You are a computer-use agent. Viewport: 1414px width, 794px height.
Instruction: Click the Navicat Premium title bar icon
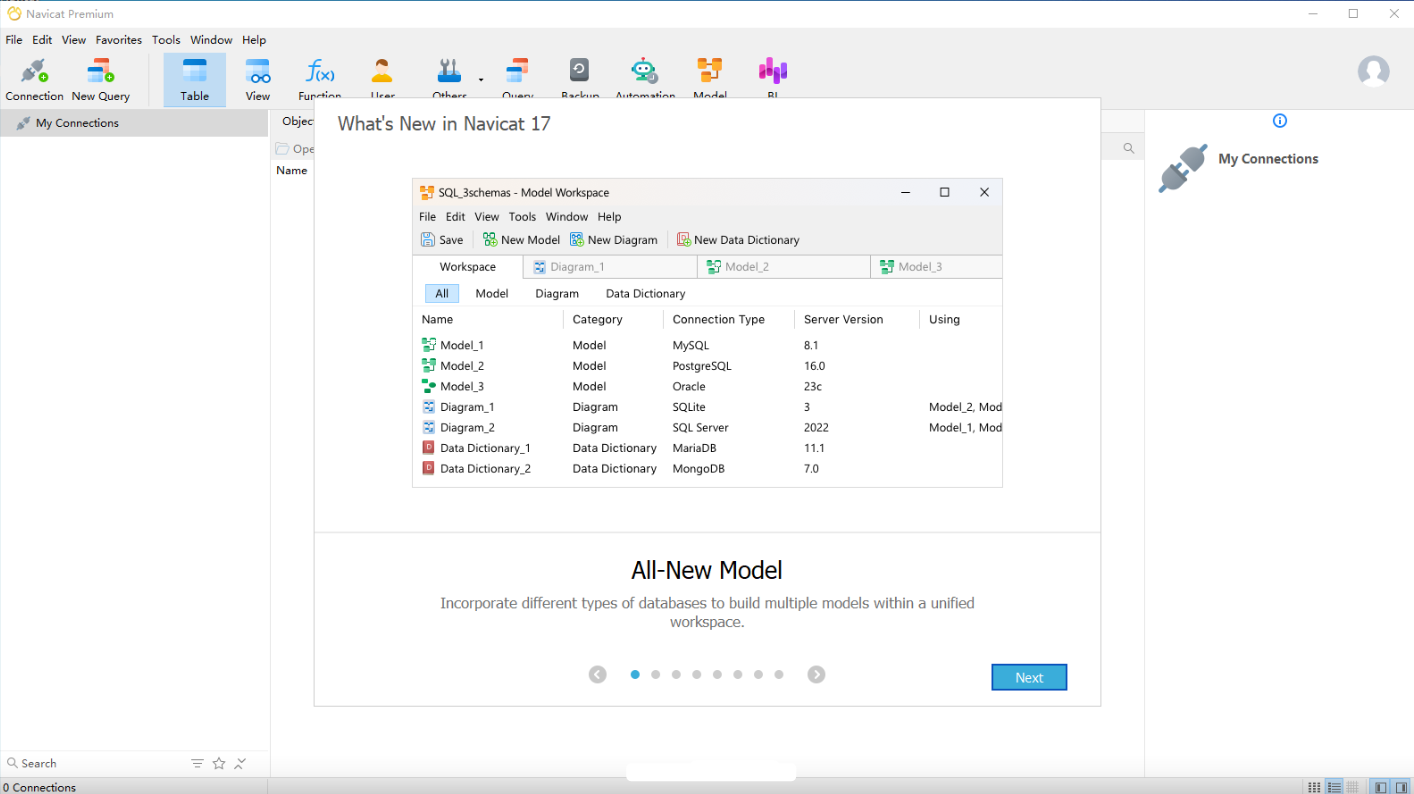click(x=14, y=13)
